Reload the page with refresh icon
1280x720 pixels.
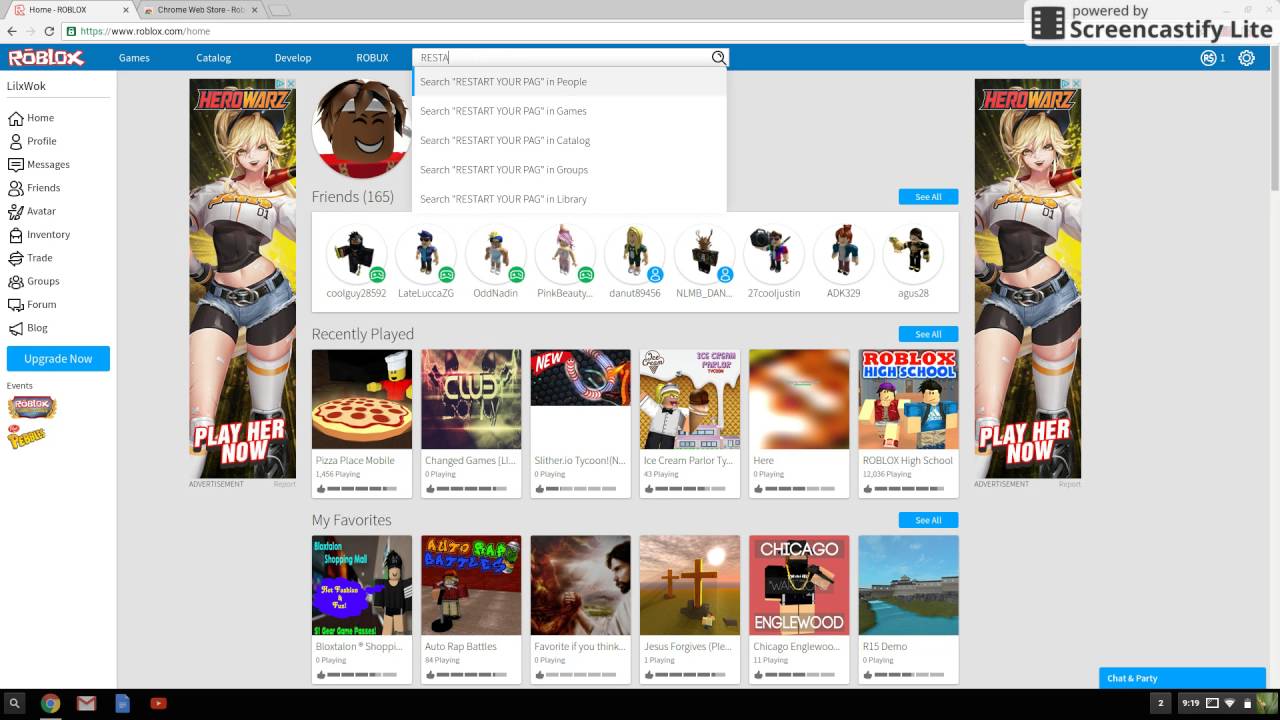click(50, 31)
